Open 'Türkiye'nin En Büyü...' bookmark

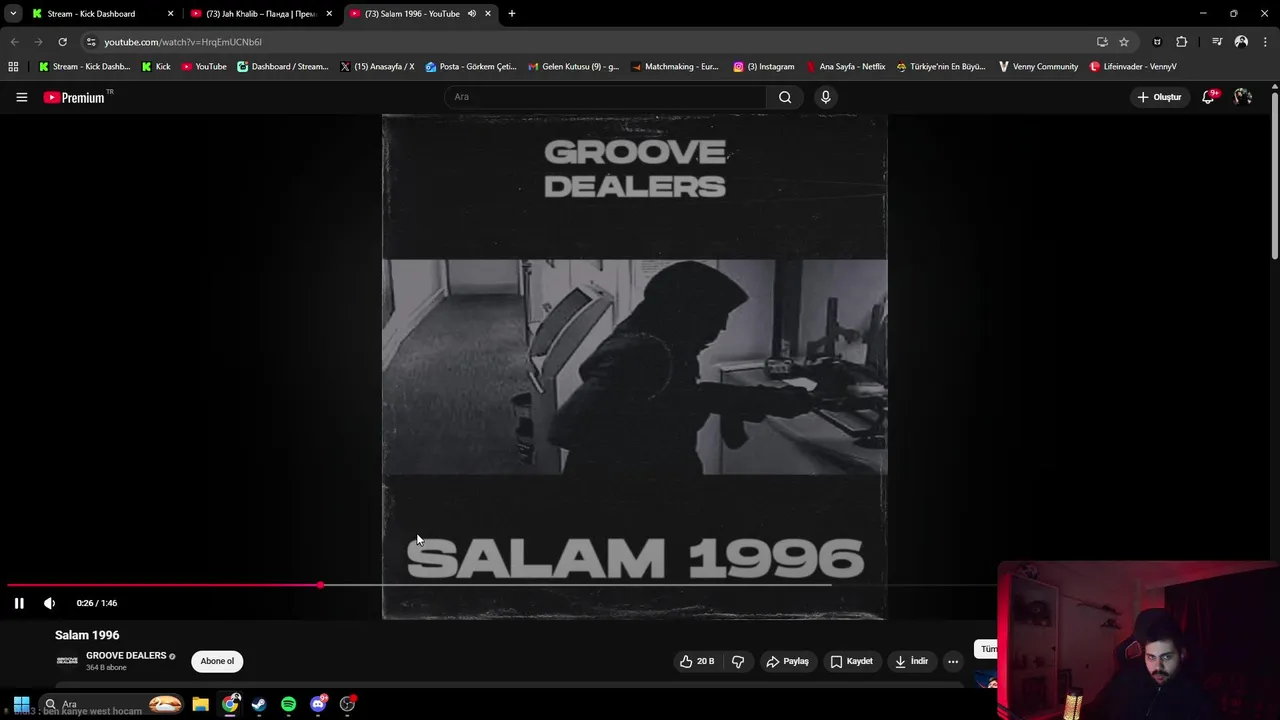[x=941, y=67]
